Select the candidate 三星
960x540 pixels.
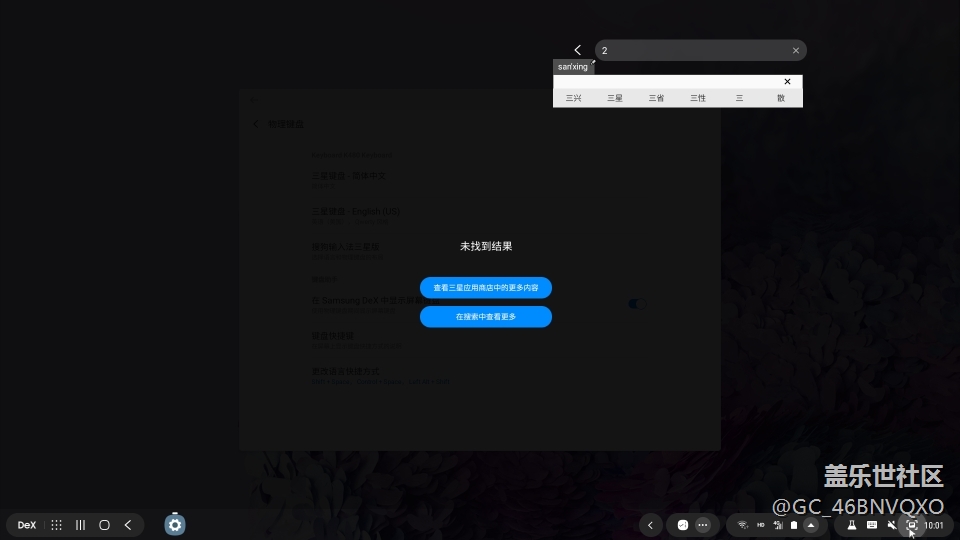614,98
